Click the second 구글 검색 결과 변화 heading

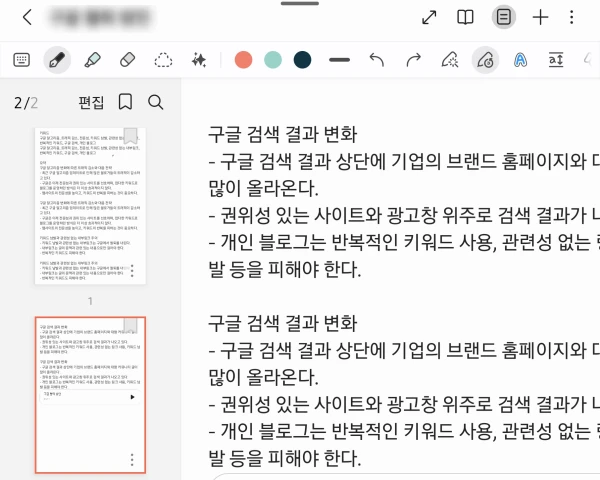tap(283, 323)
